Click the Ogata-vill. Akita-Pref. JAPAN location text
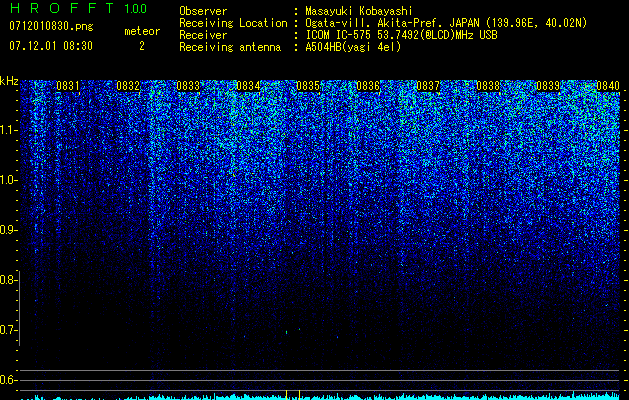 pos(446,23)
